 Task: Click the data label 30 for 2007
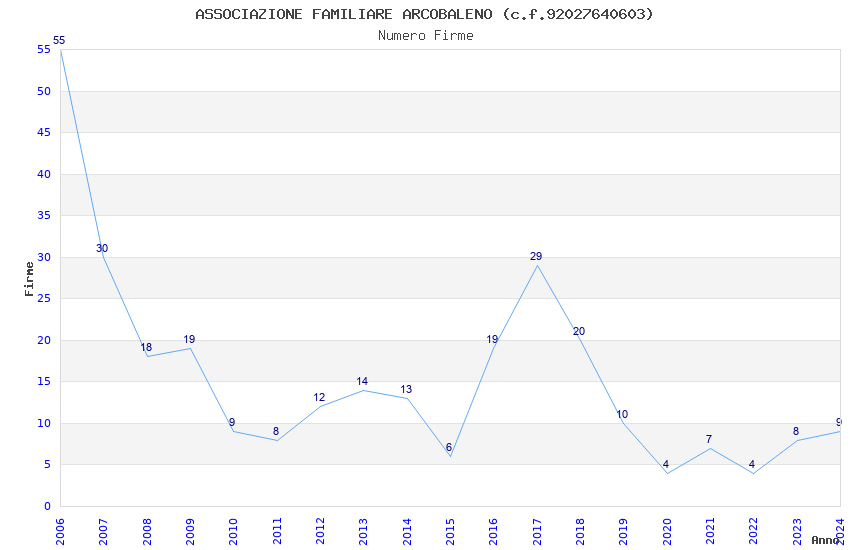(x=102, y=248)
